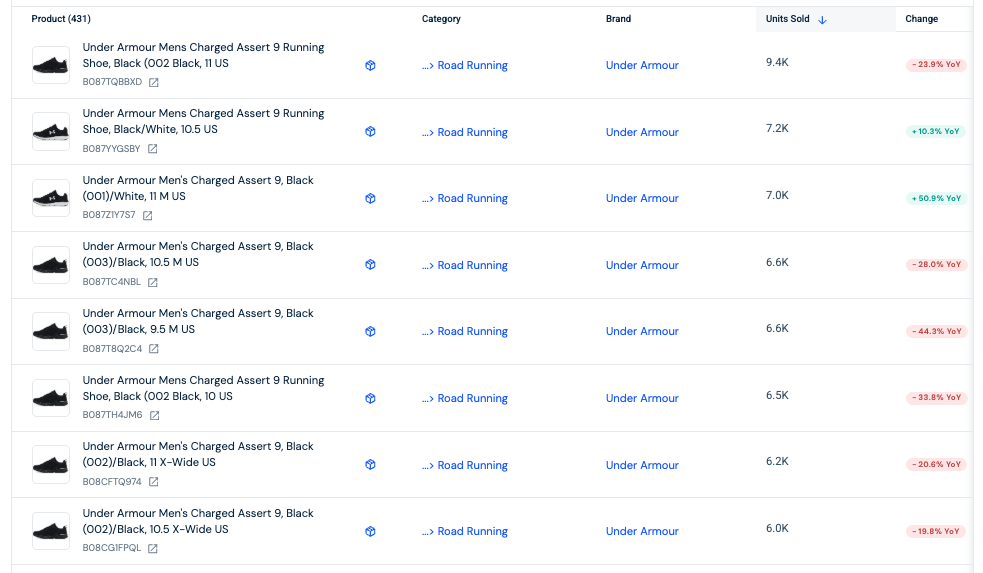This screenshot has height=573, width=983.
Task: Open Road Running category link in second row
Action: [x=472, y=132]
